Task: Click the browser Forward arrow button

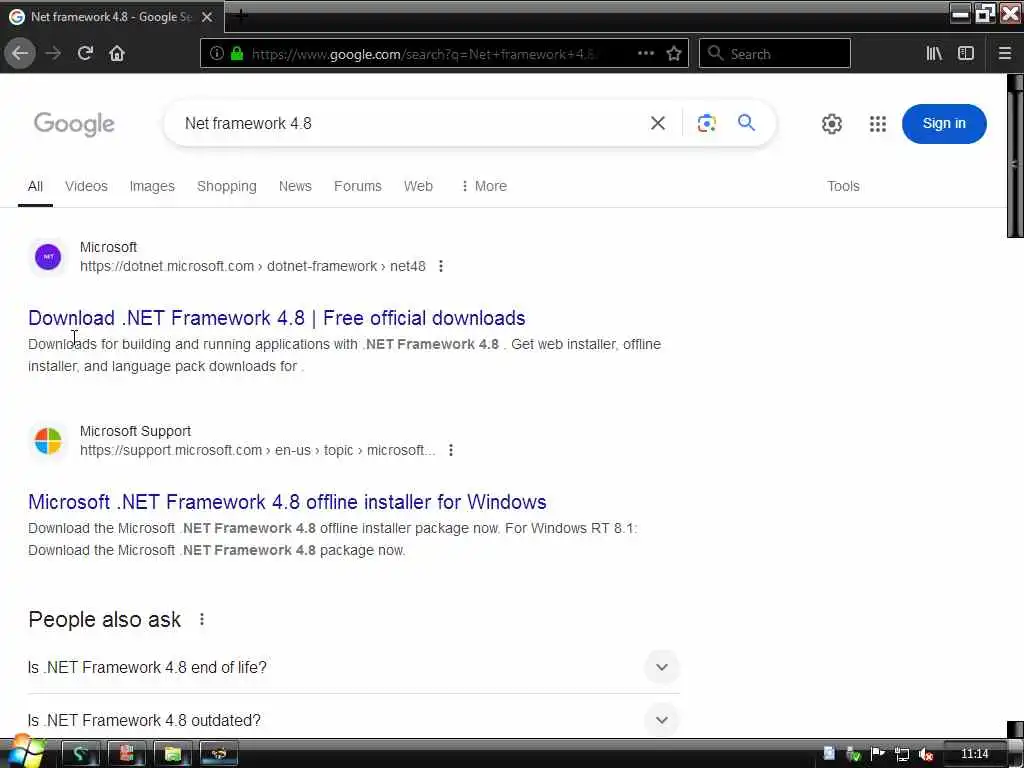Action: point(53,53)
